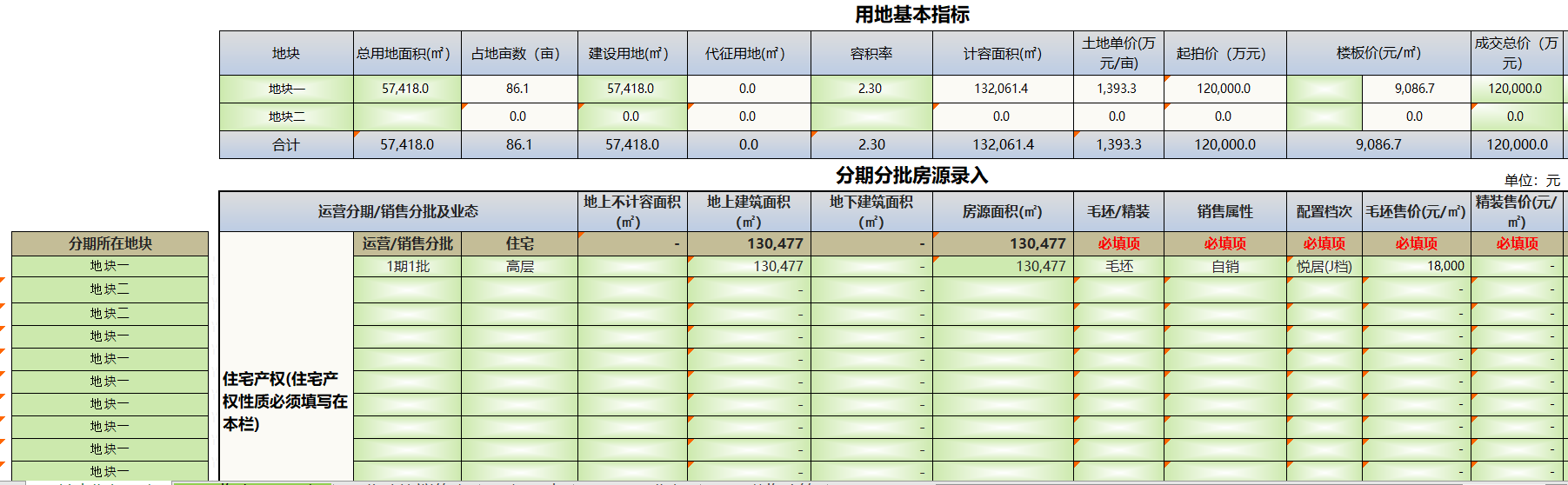Open the 毛坯 finish type cell
This screenshot has width=1568, height=485.
click(x=1118, y=267)
